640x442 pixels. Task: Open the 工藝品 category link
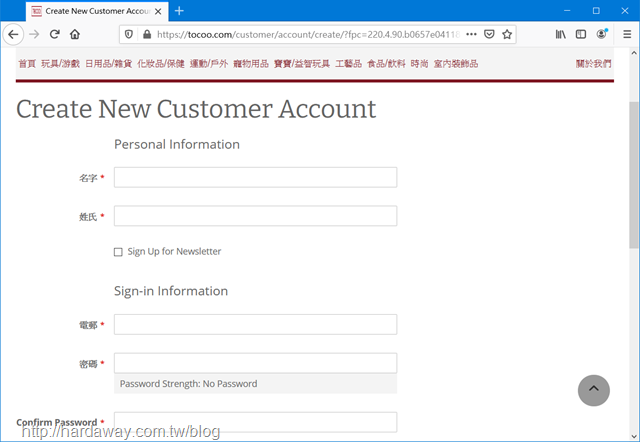pos(349,64)
